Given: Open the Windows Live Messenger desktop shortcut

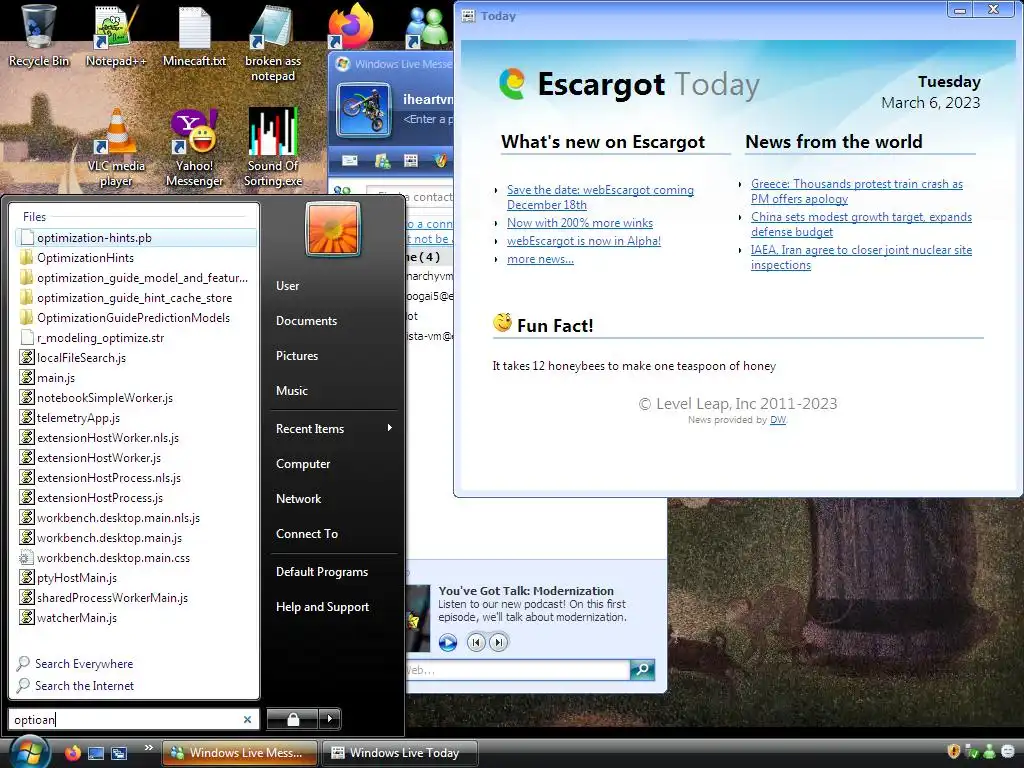Looking at the screenshot, I should [426, 27].
